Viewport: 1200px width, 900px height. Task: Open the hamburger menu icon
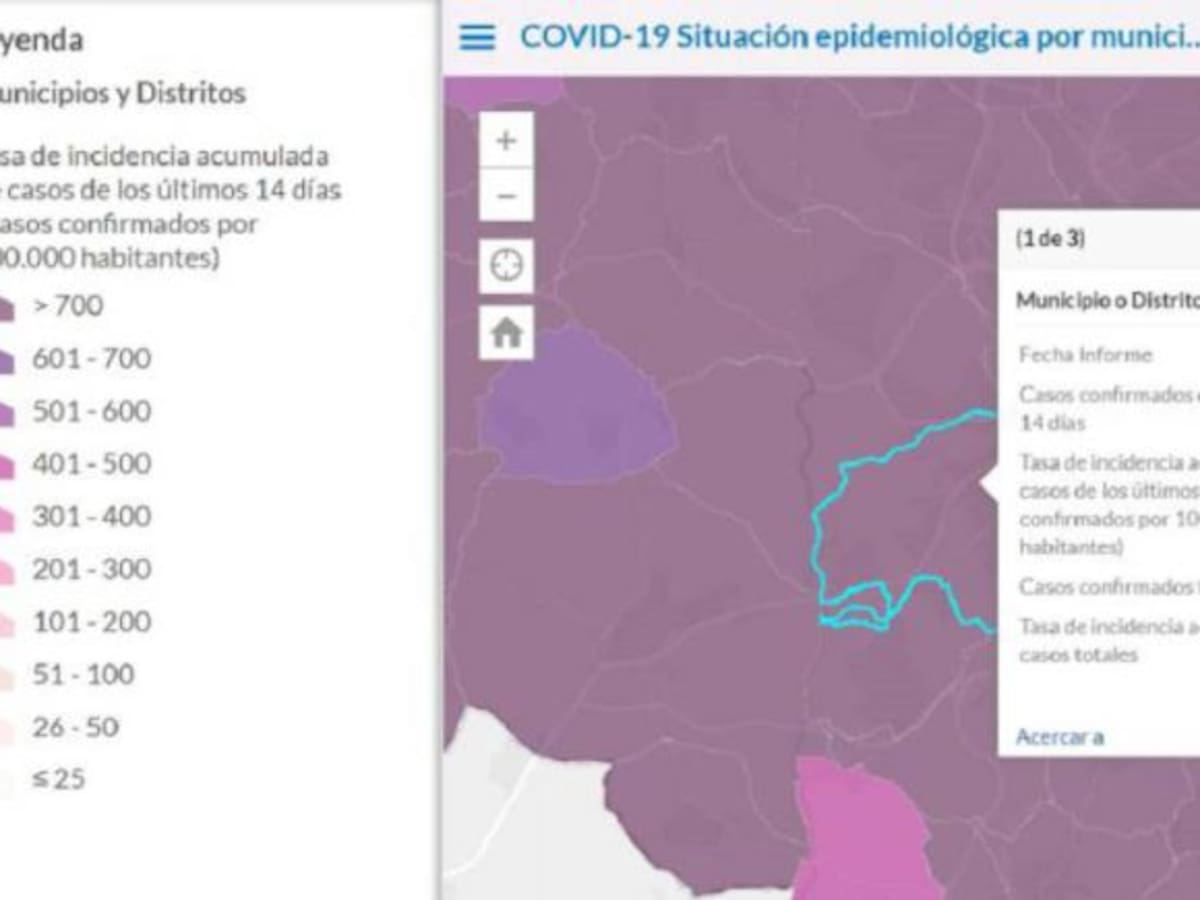477,38
